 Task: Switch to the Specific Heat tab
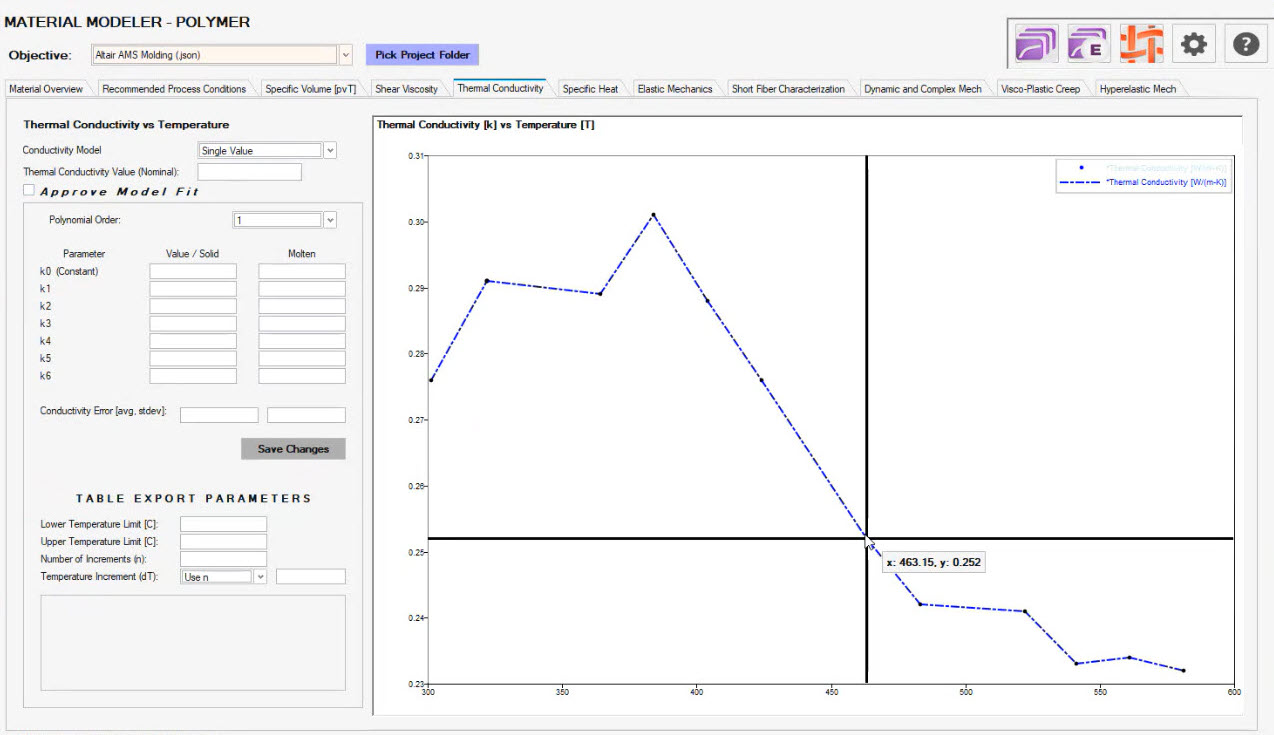[x=590, y=89]
